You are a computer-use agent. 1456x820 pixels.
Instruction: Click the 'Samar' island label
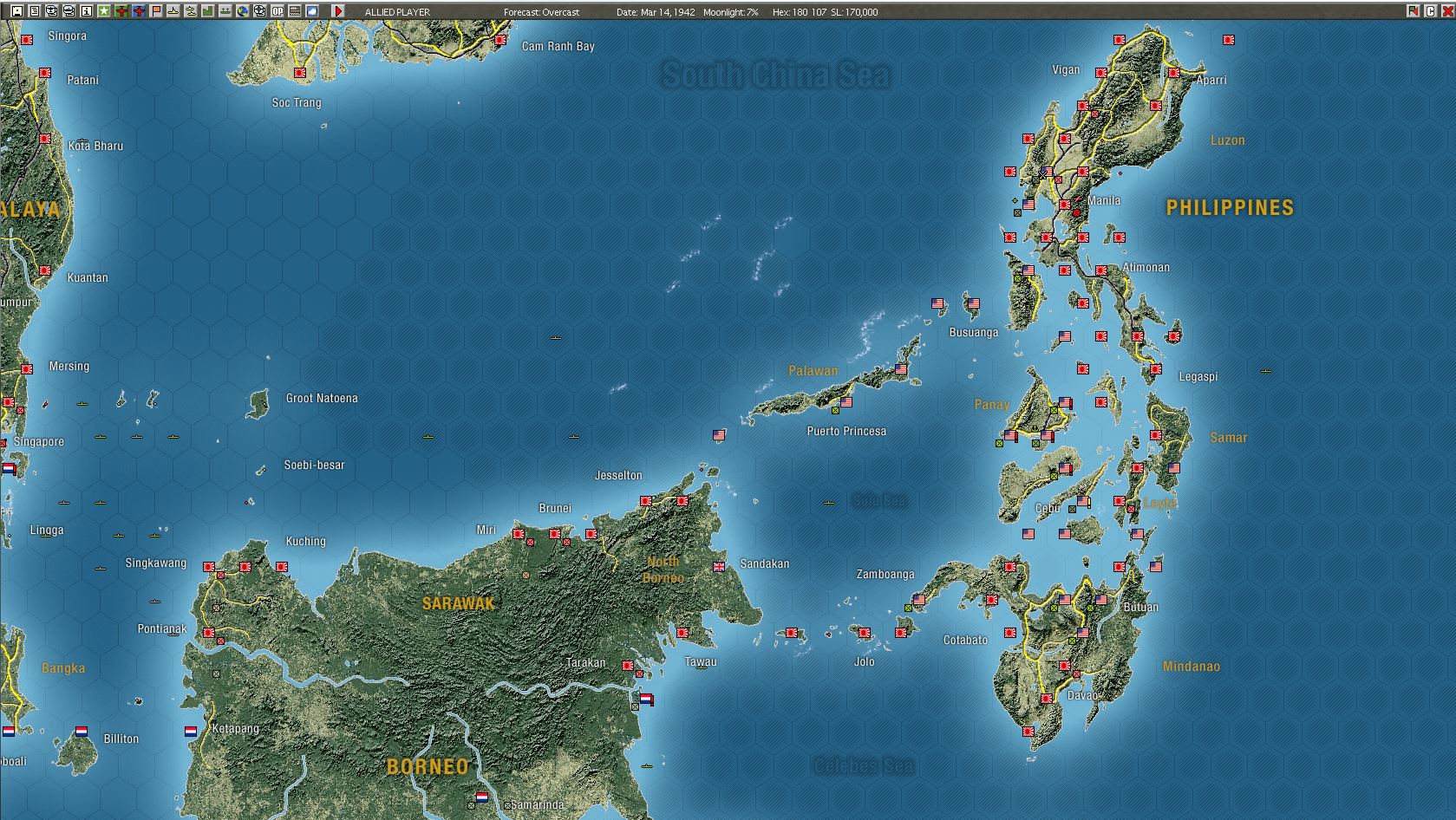pyautogui.click(x=1229, y=438)
